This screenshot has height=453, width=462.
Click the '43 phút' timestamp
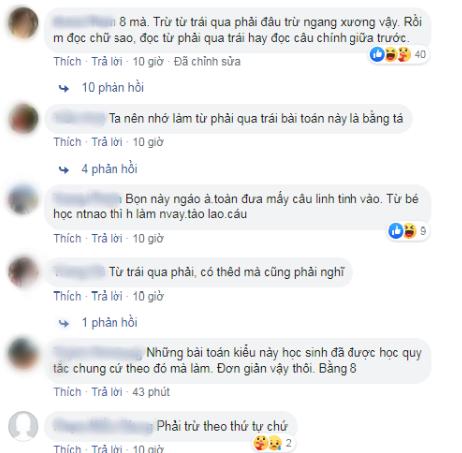point(151,392)
